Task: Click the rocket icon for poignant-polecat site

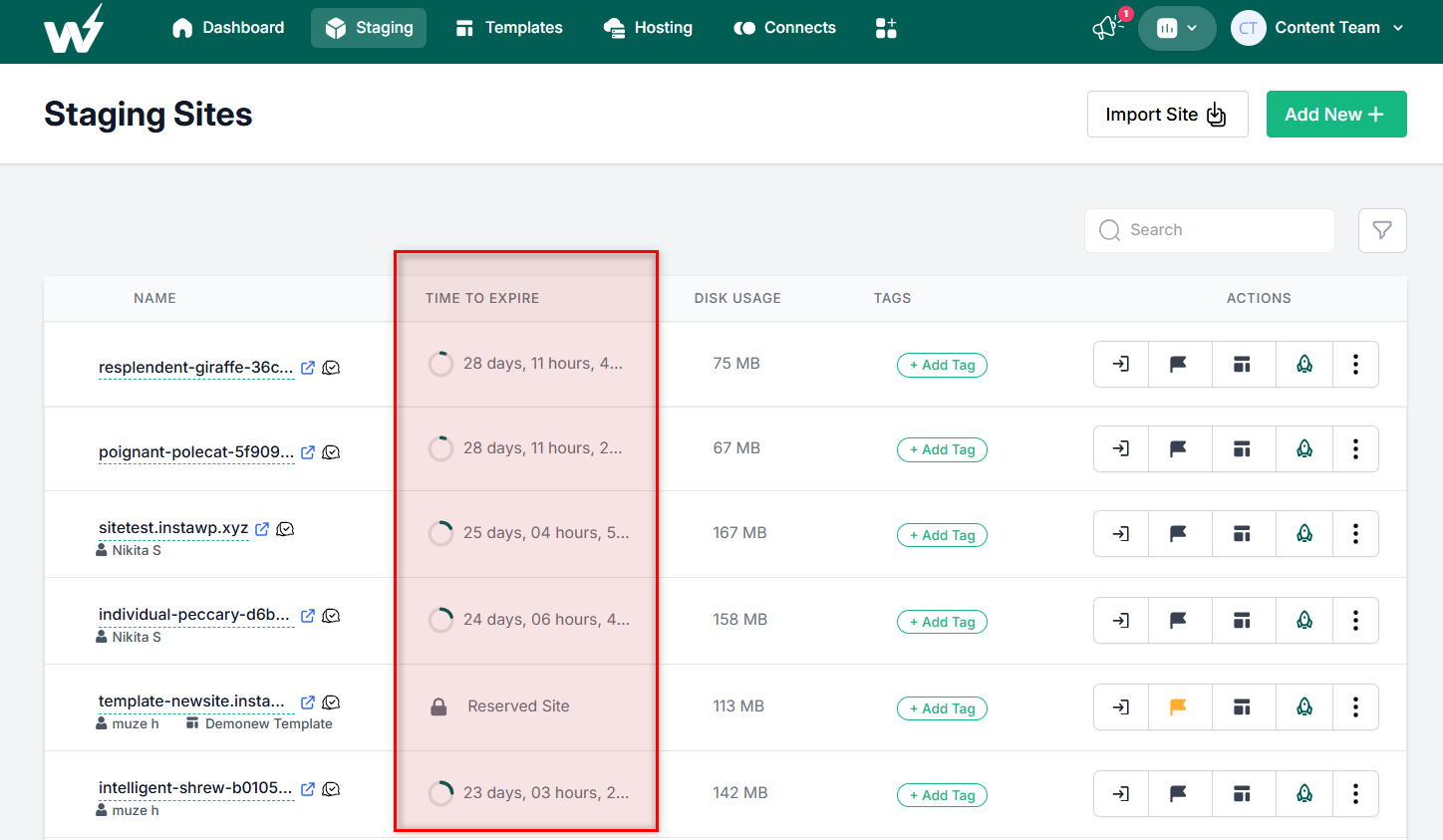Action: click(x=1304, y=448)
